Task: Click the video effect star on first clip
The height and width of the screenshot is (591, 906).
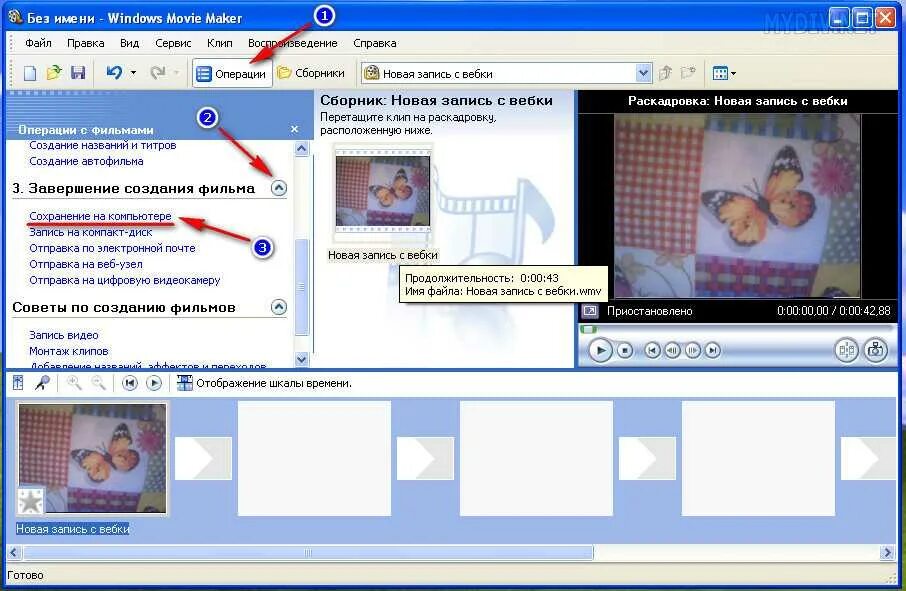Action: pyautogui.click(x=30, y=501)
